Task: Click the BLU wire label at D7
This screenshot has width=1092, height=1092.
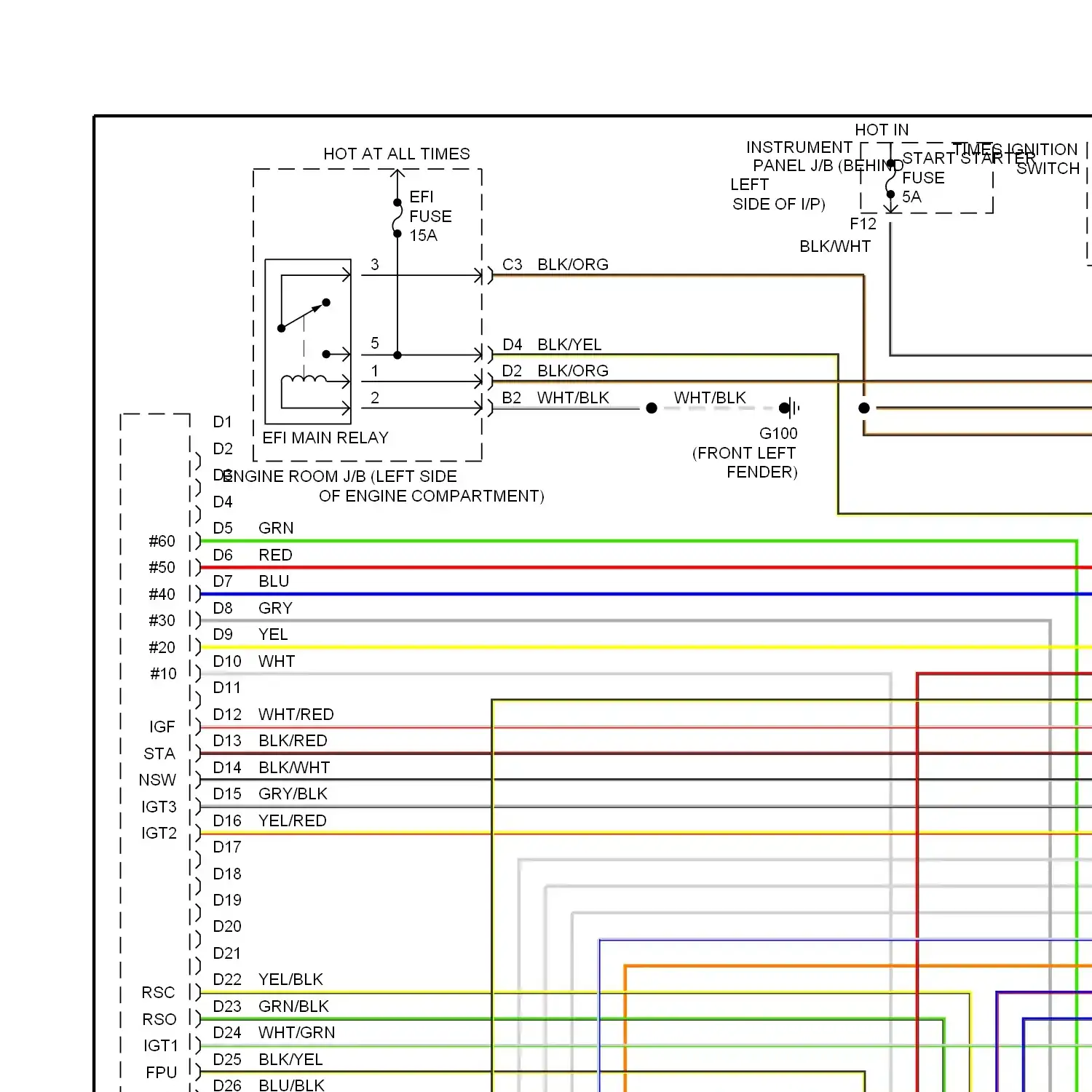Action: [x=274, y=581]
